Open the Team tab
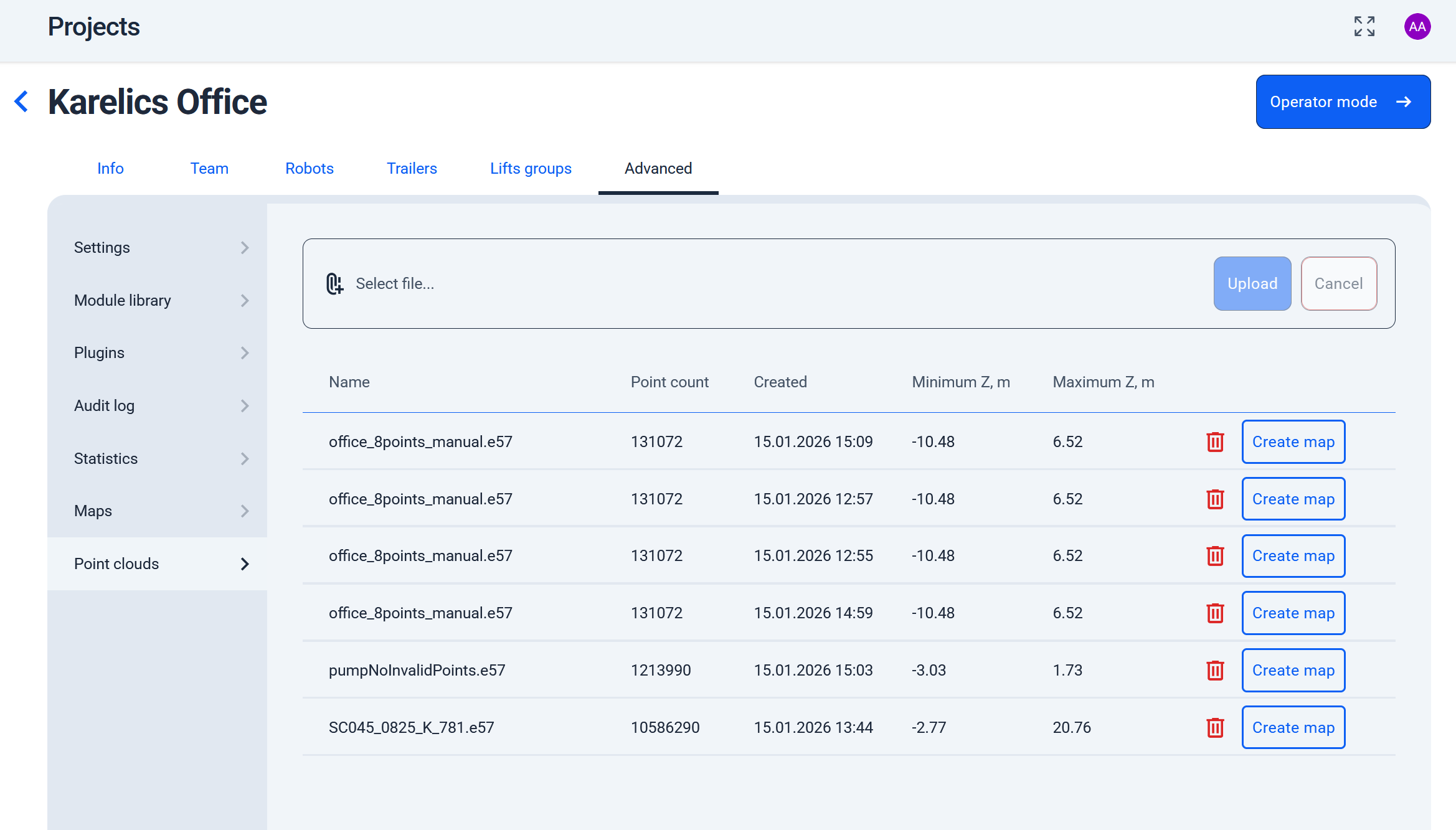Viewport: 1456px width, 830px height. (x=209, y=169)
